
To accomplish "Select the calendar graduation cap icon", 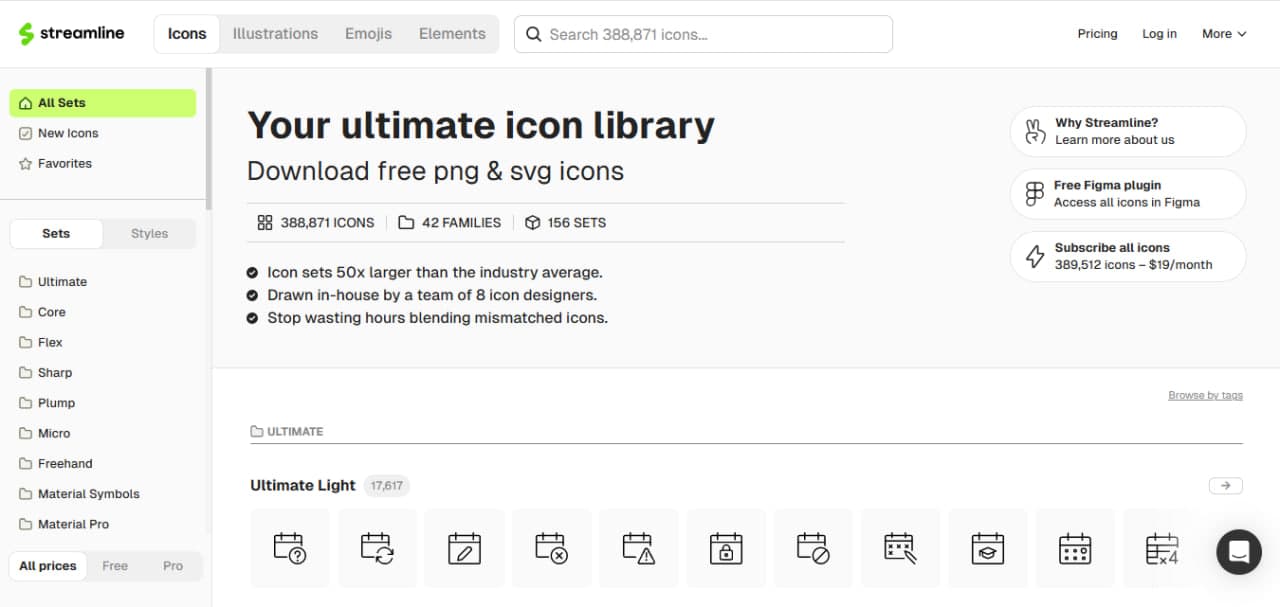I will [988, 548].
